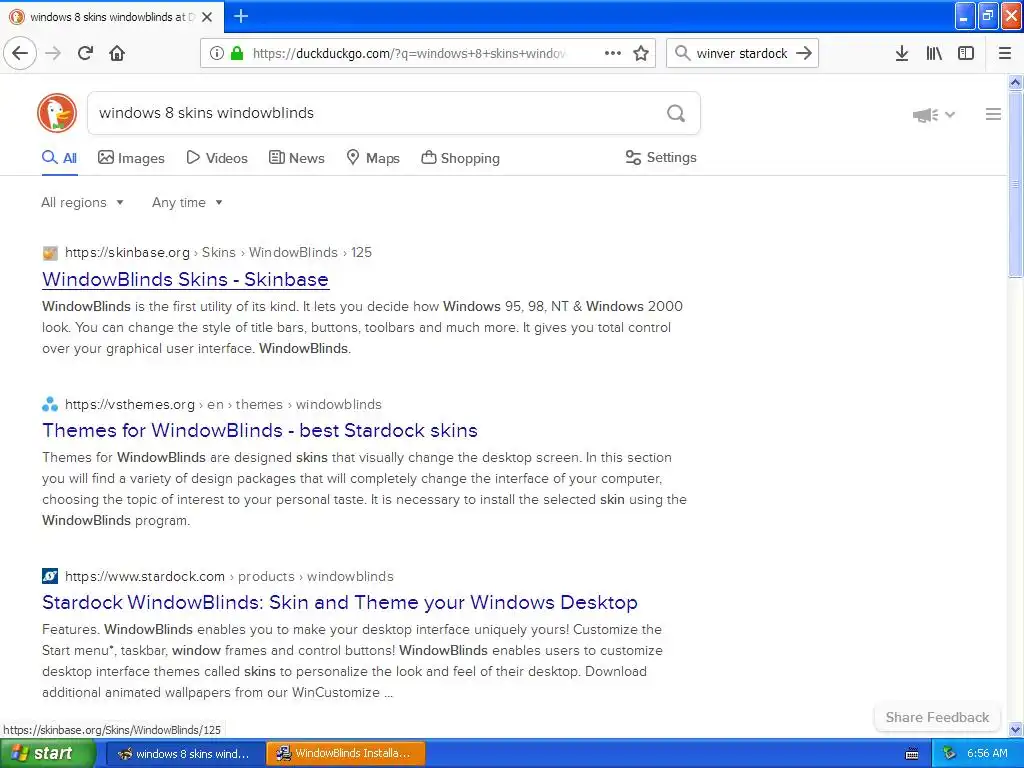The image size is (1024, 768).
Task: Go back with the browser back arrow
Action: (x=20, y=53)
